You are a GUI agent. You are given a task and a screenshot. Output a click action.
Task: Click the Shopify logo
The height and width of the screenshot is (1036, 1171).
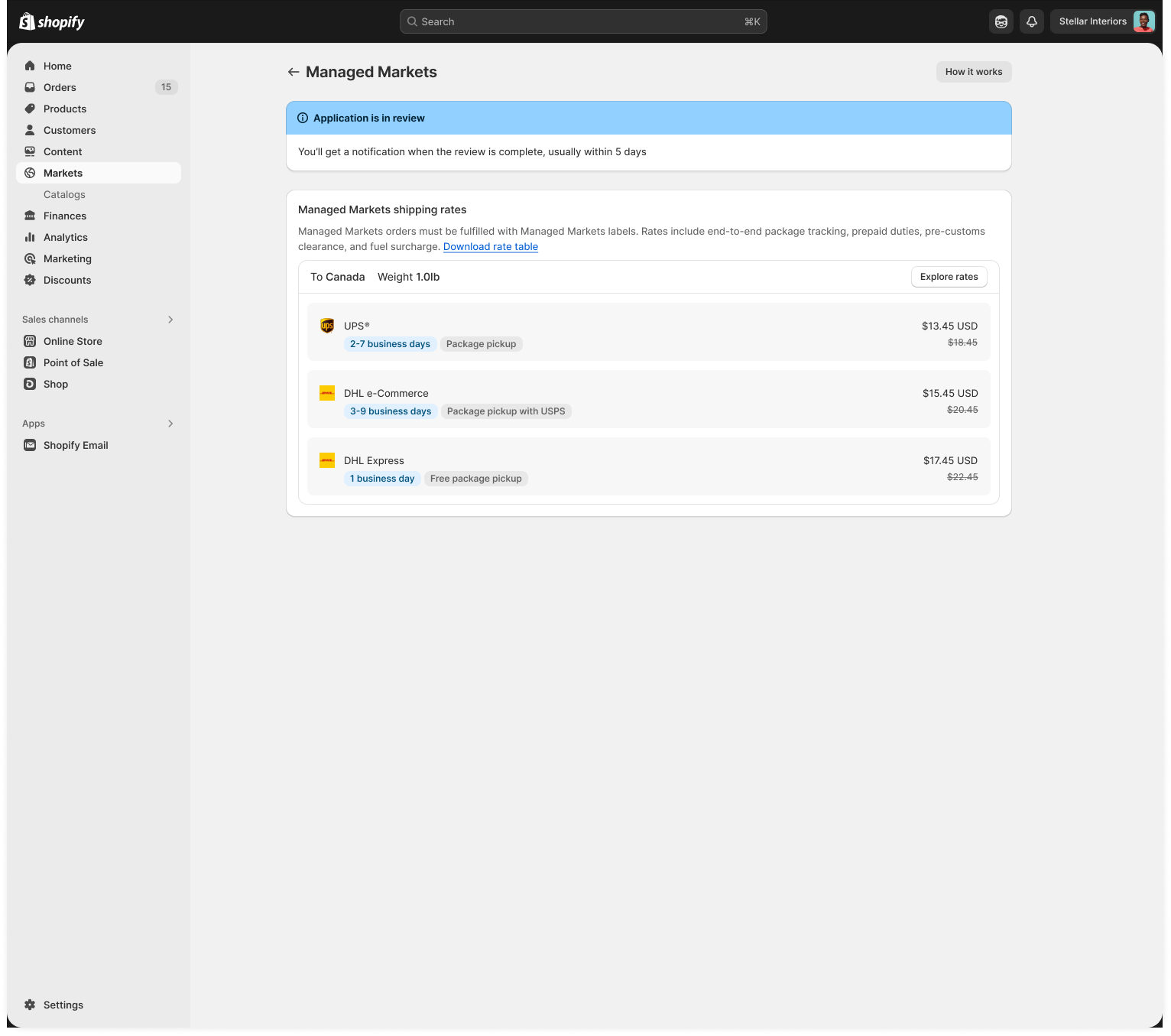click(52, 21)
